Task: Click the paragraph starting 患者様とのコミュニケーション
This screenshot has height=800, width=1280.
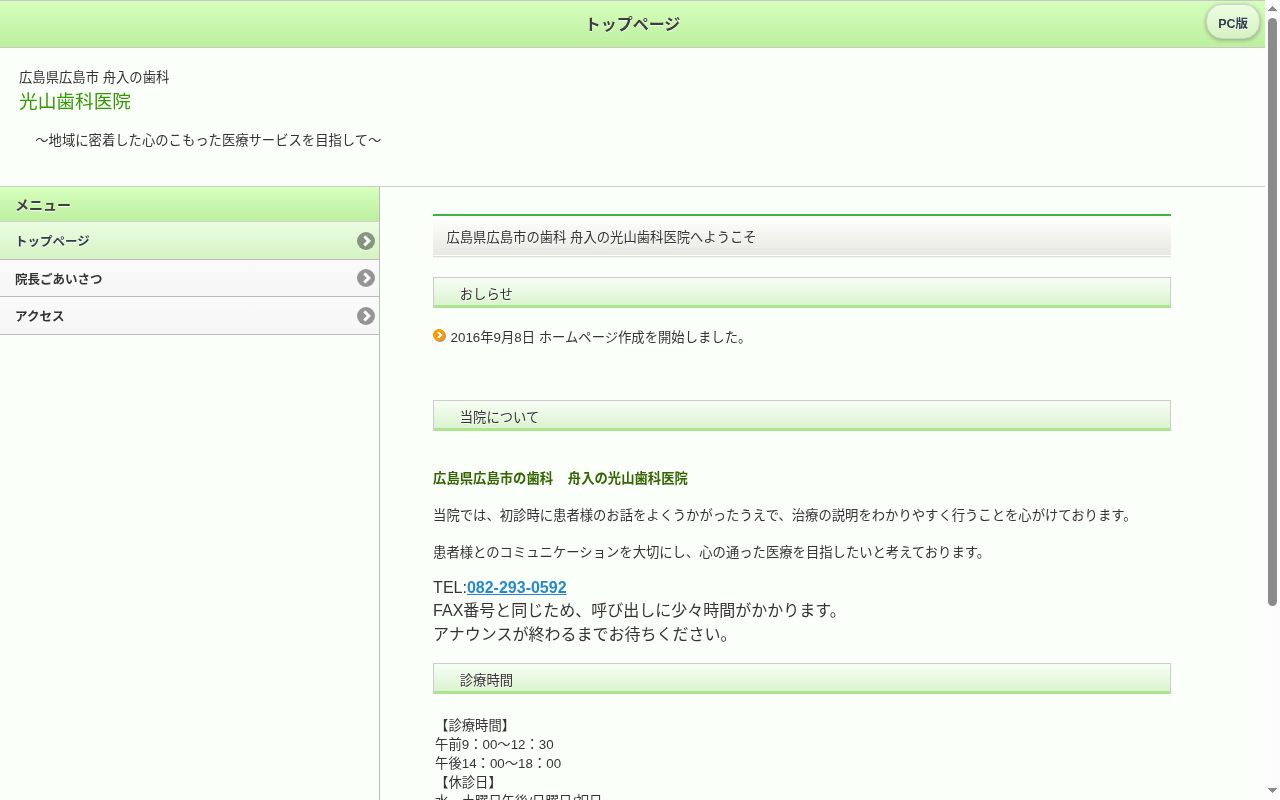Action: [711, 553]
